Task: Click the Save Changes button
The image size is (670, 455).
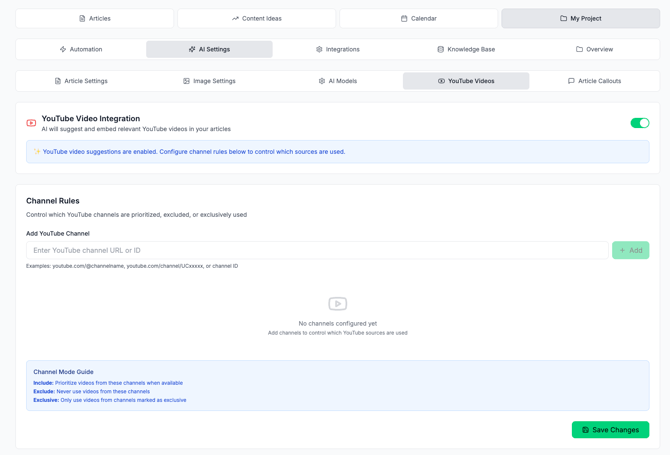Action: tap(610, 430)
